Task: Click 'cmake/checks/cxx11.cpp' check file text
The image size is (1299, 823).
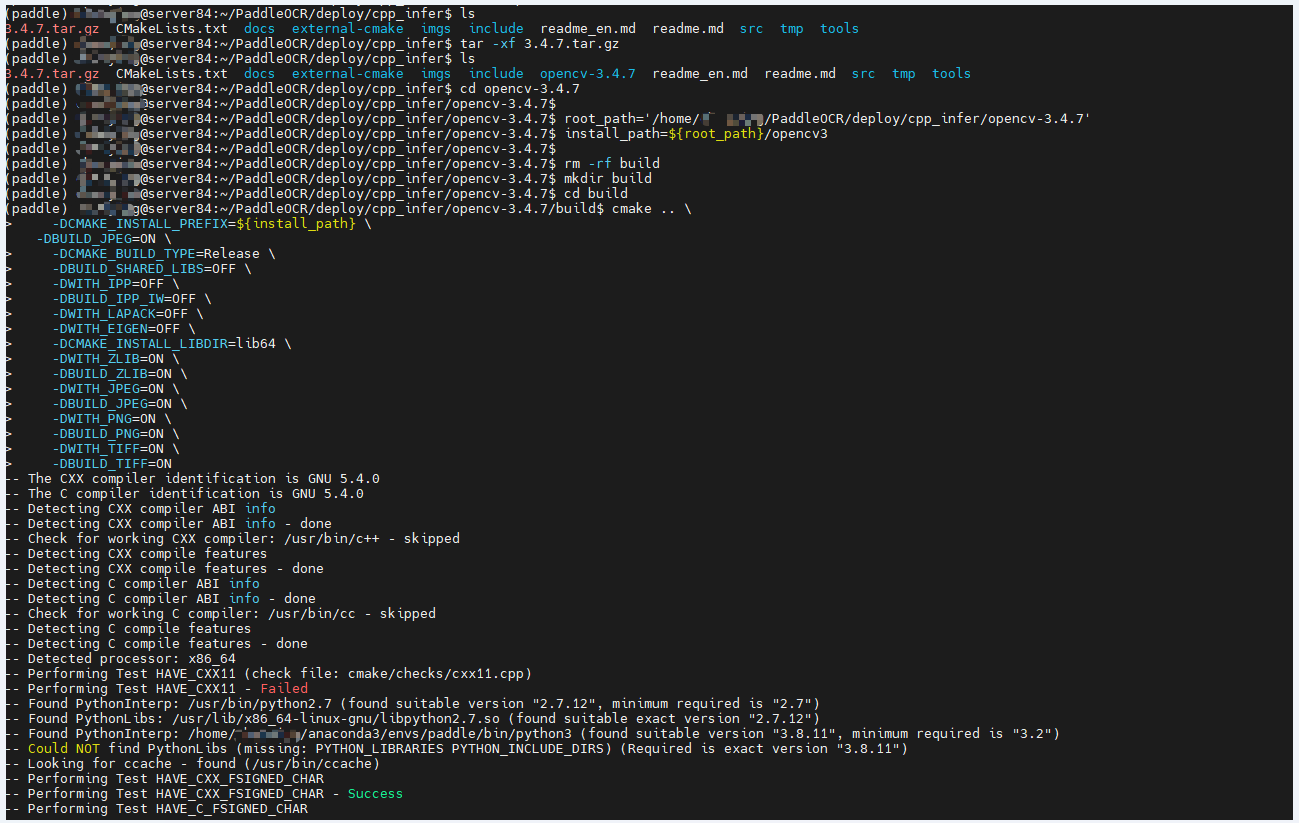Action: coord(436,674)
